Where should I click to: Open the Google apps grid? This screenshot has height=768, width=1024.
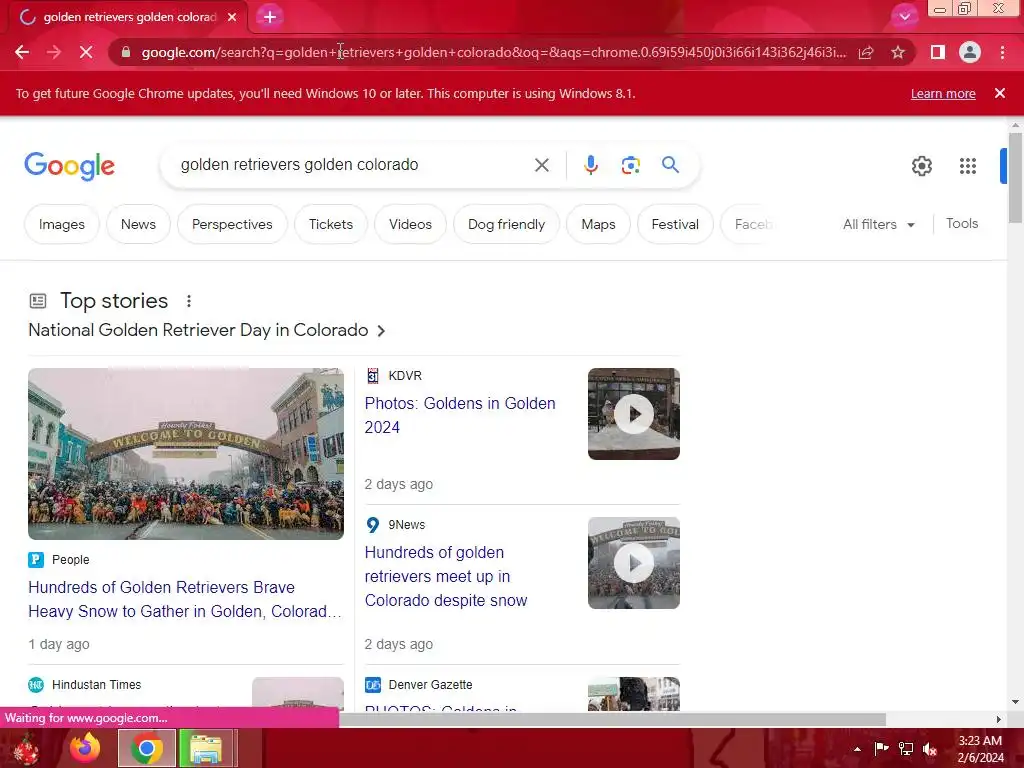968,166
